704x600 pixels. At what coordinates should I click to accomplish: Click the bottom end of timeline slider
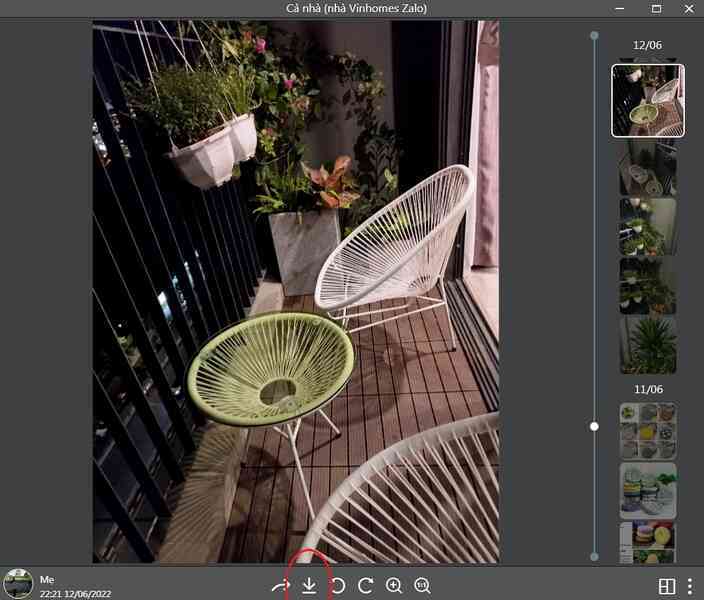coord(594,556)
